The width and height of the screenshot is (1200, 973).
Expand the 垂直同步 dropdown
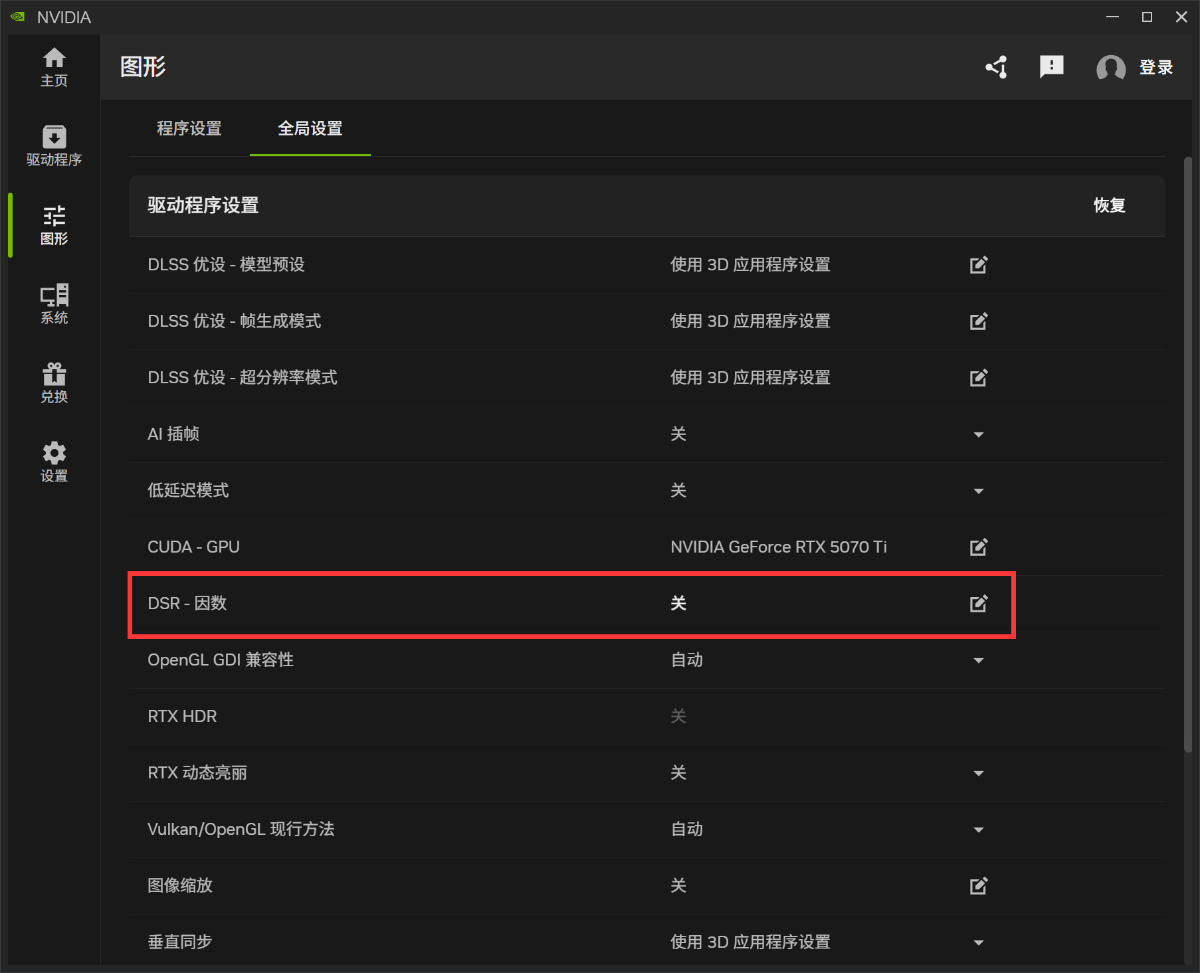click(979, 943)
